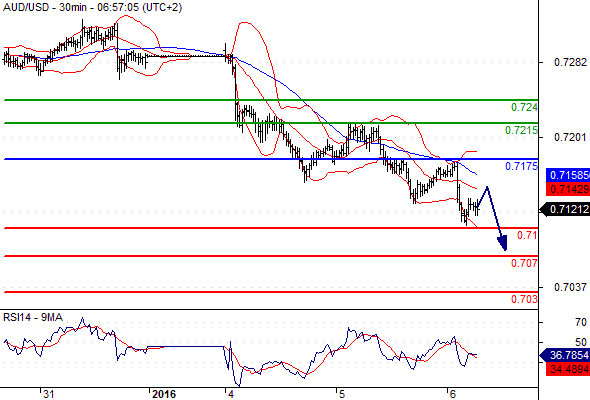Viewport: 590px width, 400px height.
Task: Click the 31 date axis label
Action: pos(48,394)
